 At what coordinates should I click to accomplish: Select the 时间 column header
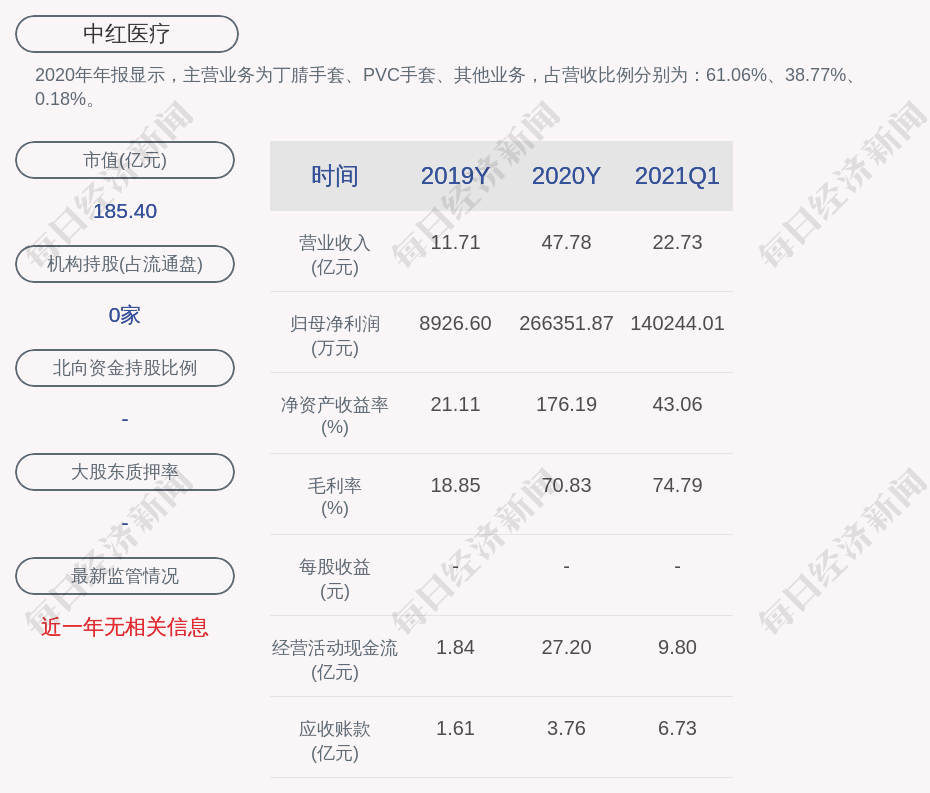(x=334, y=176)
